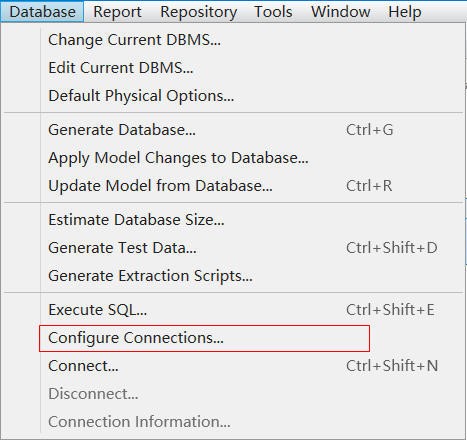
Task: Choose Generate Extraction Scripts
Action: (x=233, y=276)
